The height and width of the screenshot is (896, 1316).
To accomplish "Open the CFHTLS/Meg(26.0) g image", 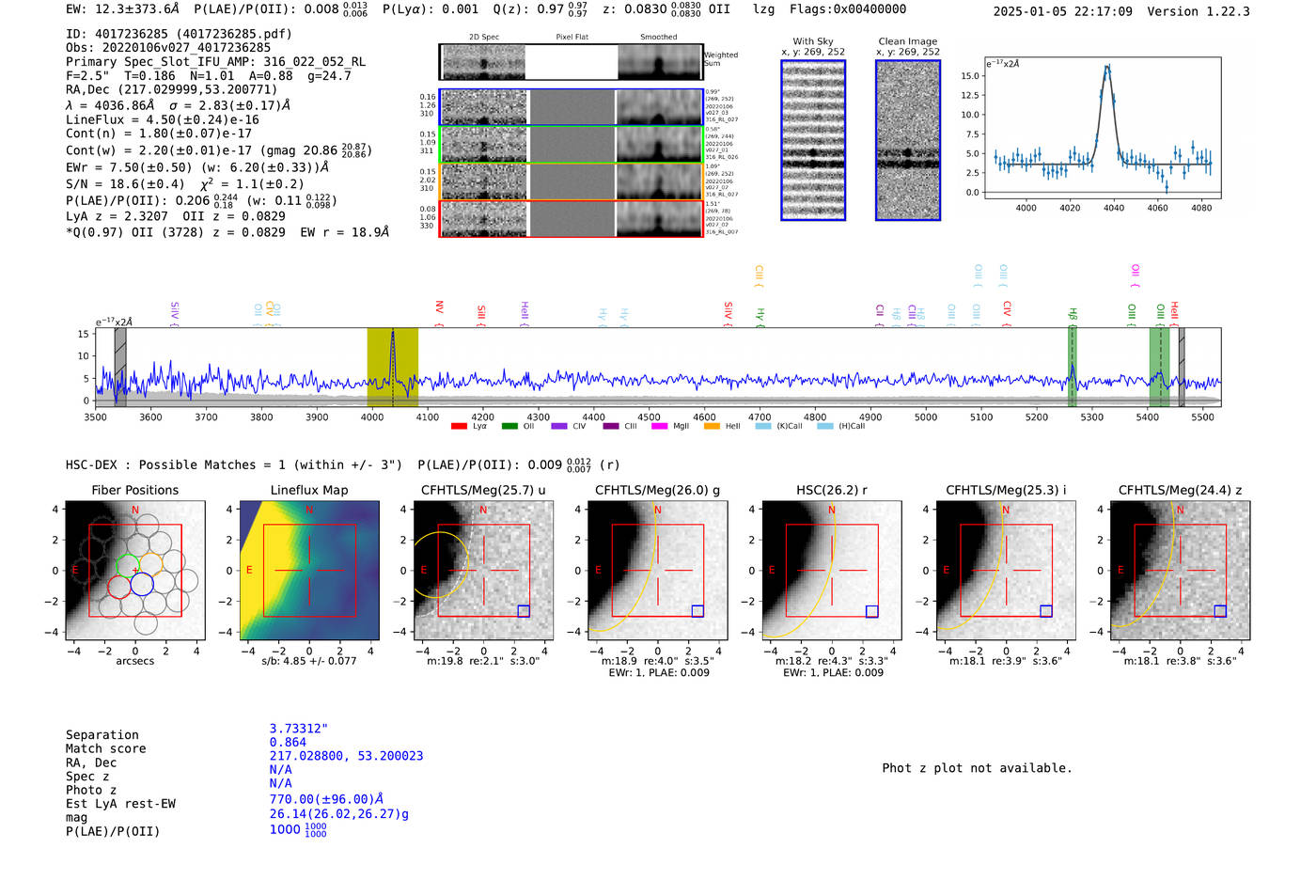I will [x=658, y=571].
